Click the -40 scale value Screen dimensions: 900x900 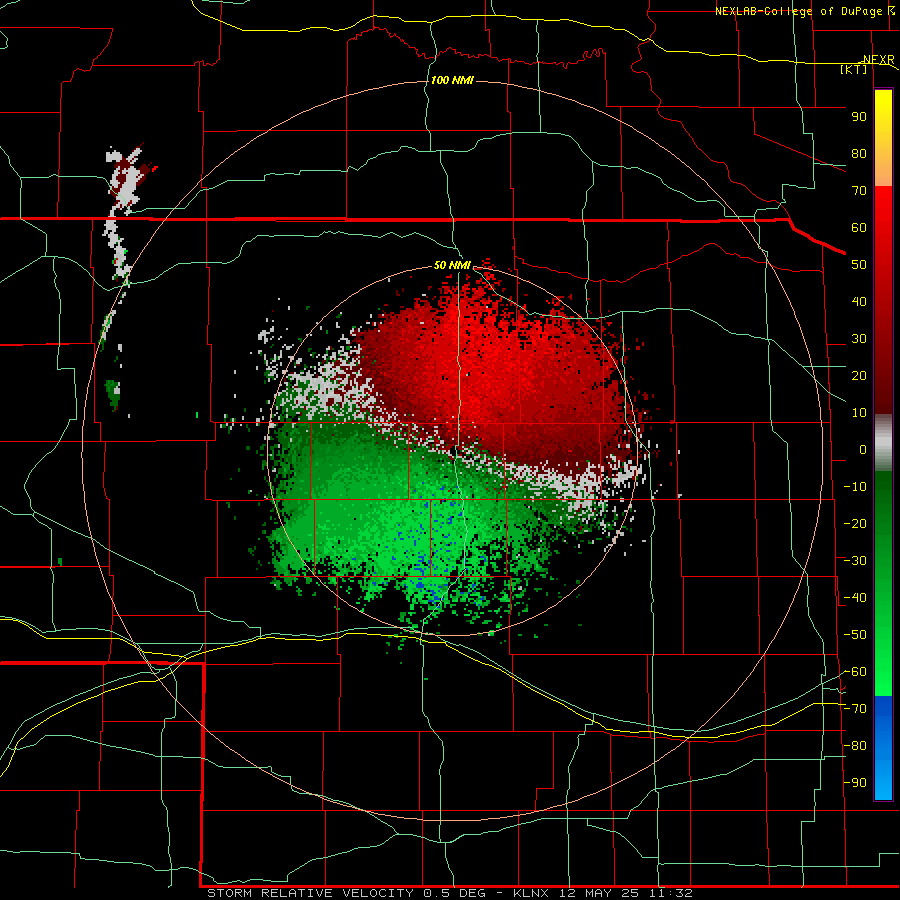pos(855,598)
